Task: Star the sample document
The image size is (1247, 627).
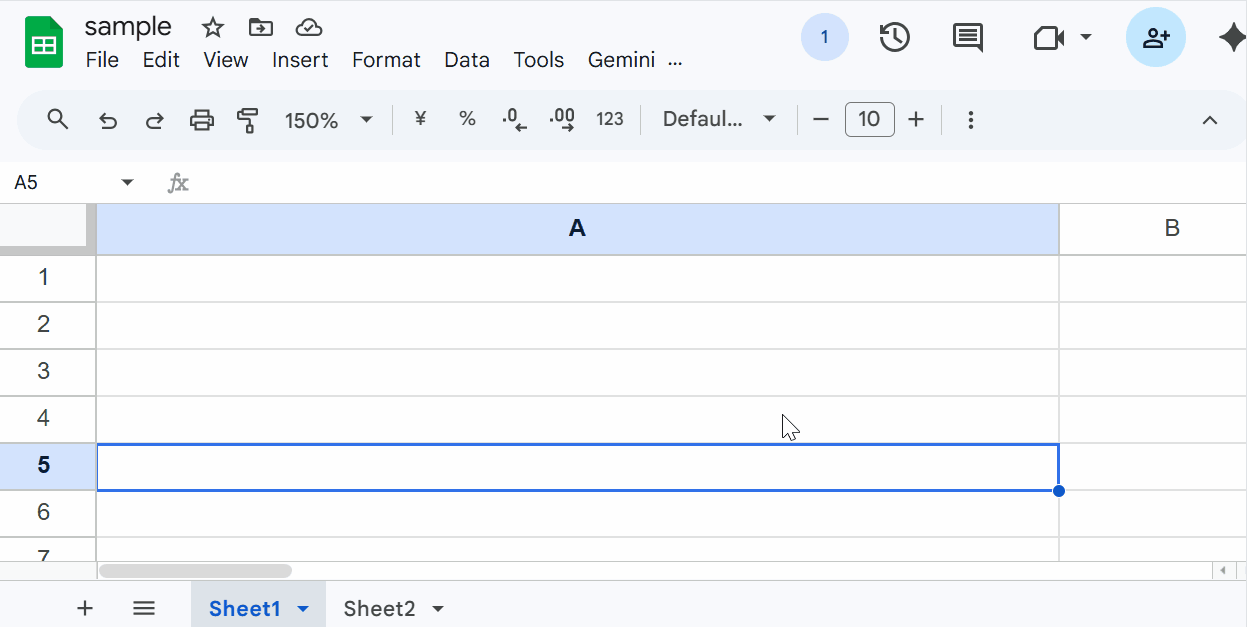Action: point(212,27)
